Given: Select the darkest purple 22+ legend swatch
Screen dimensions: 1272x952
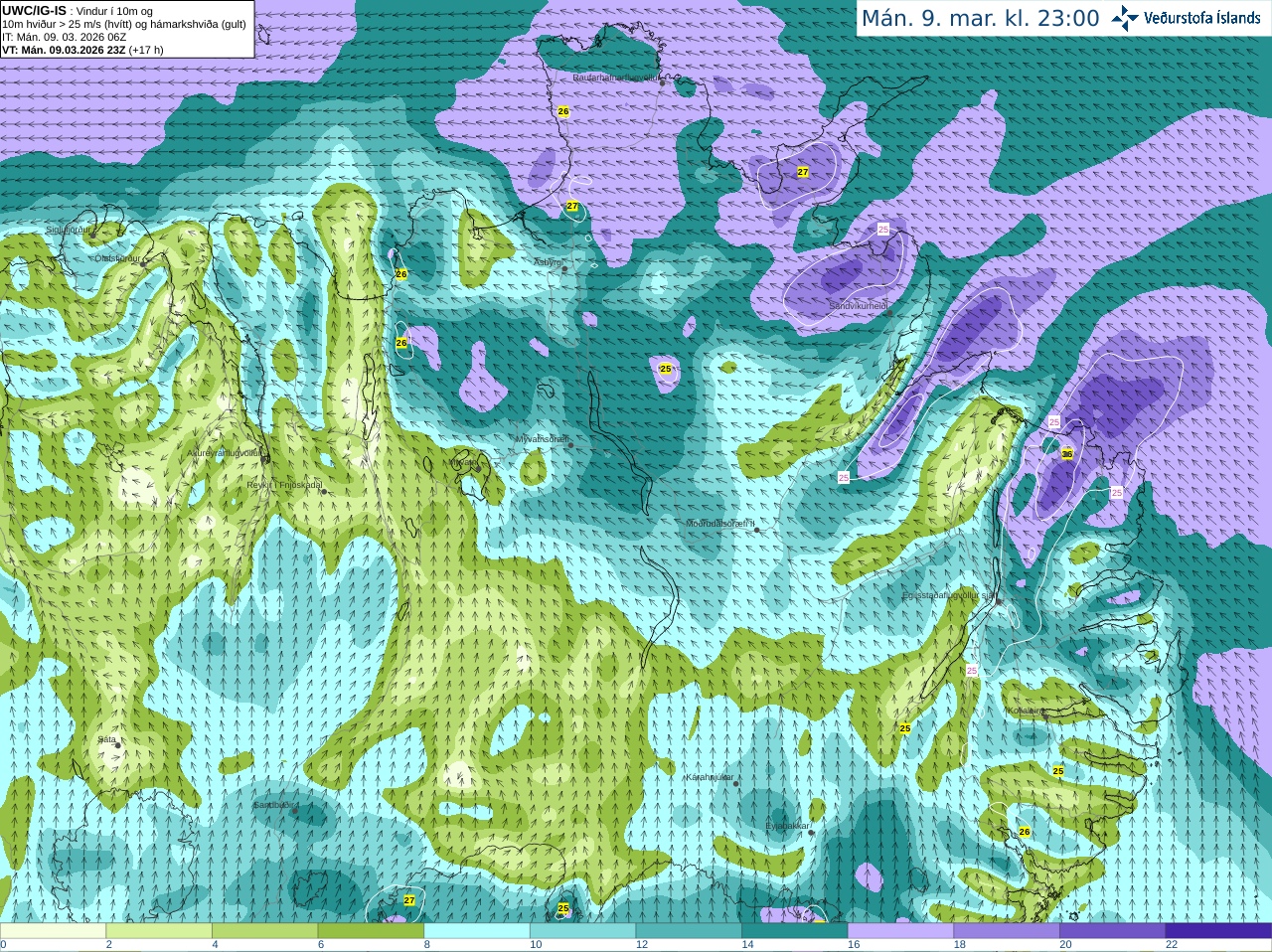Looking at the screenshot, I should click(x=1218, y=931).
